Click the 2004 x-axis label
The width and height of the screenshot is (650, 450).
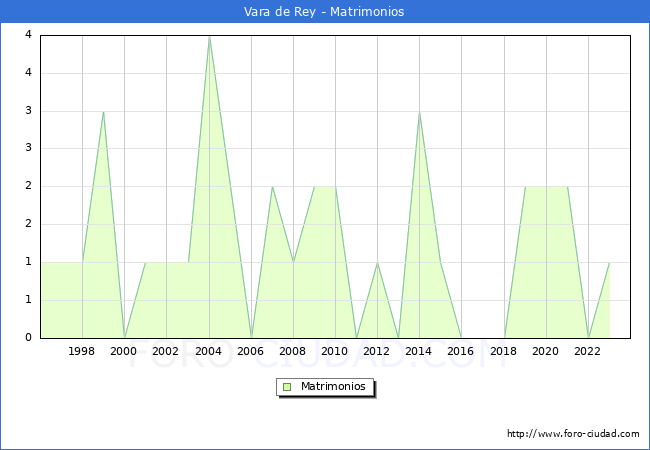coord(209,351)
